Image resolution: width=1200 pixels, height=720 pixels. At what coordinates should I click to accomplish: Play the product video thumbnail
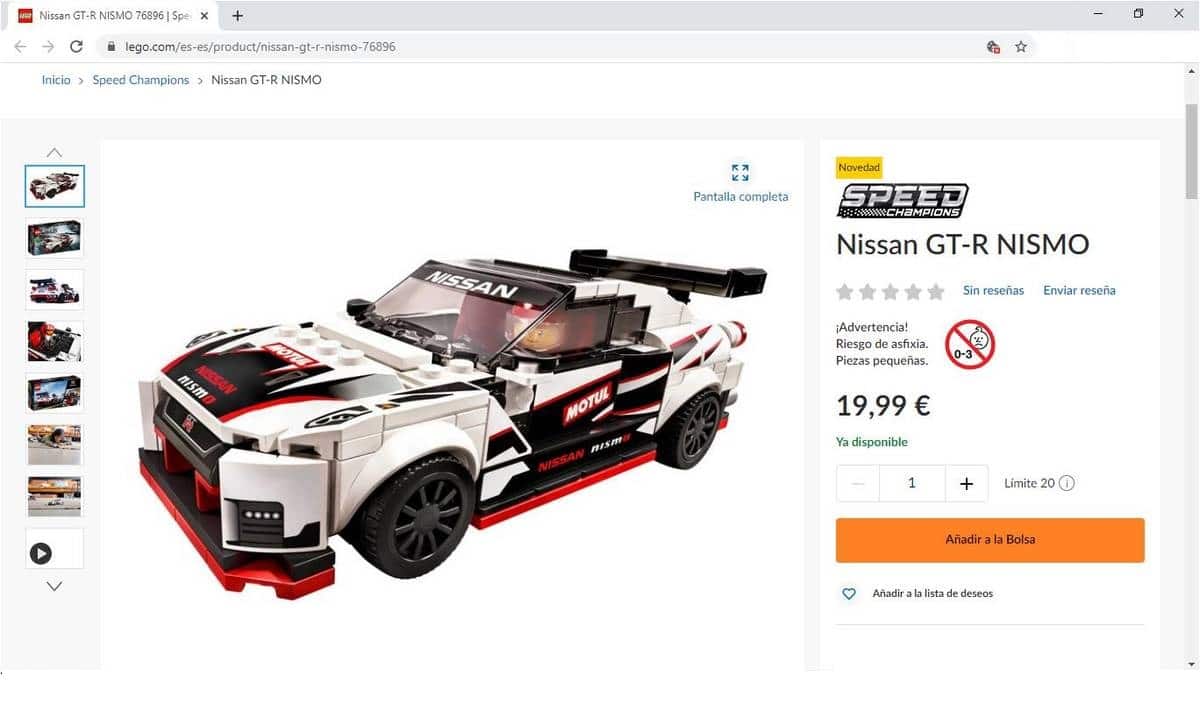(54, 549)
